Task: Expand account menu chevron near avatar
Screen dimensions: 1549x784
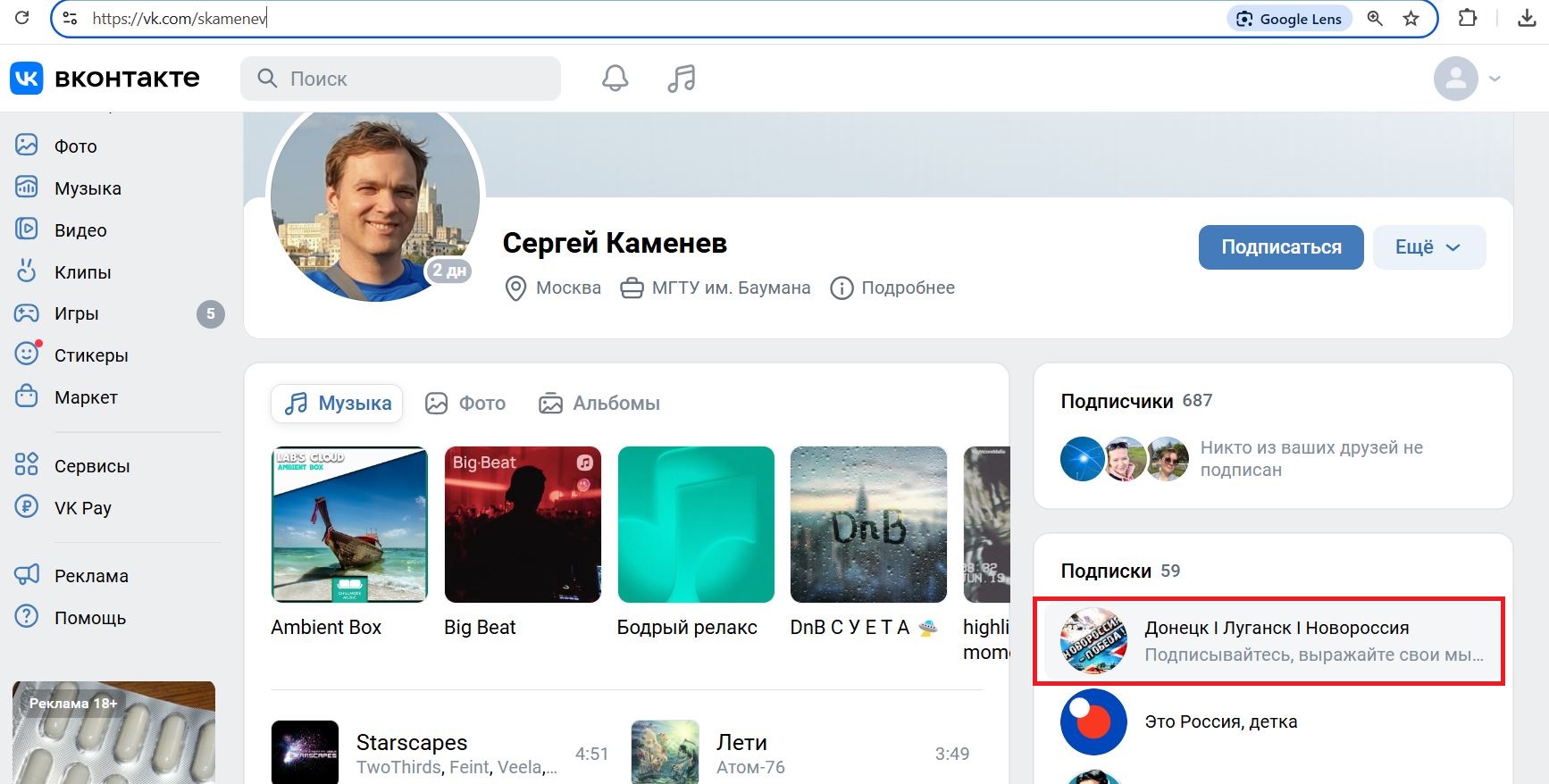Action: pyautogui.click(x=1495, y=79)
